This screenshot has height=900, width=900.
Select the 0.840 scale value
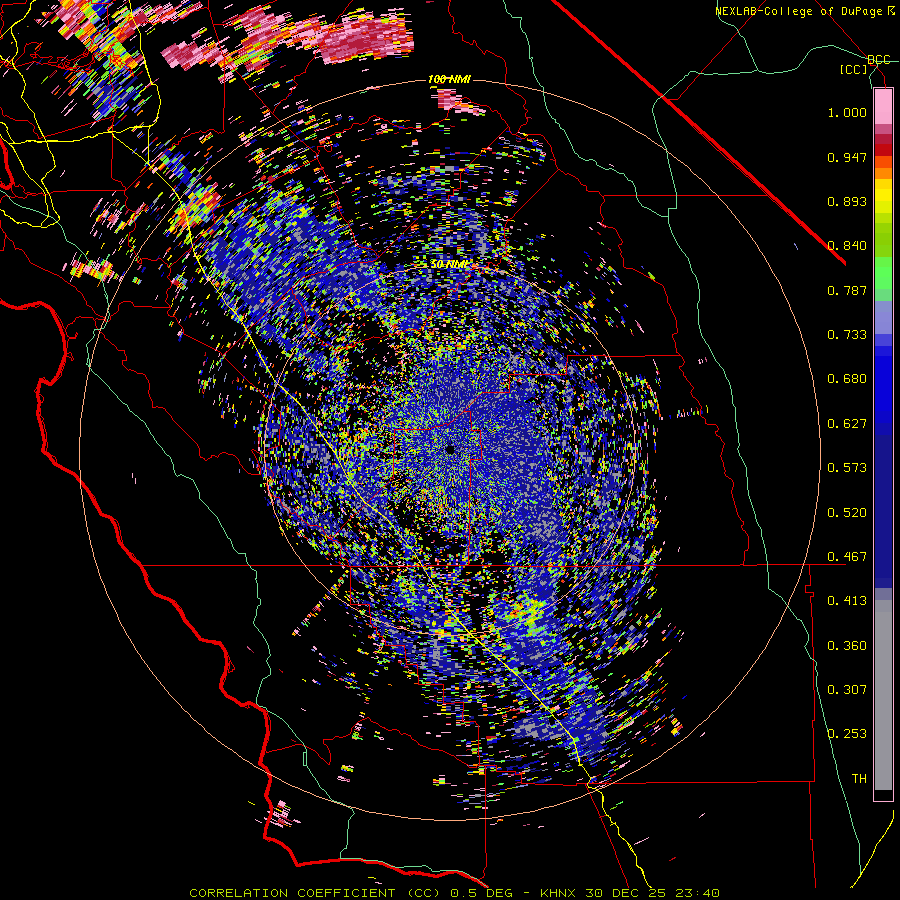coord(847,246)
